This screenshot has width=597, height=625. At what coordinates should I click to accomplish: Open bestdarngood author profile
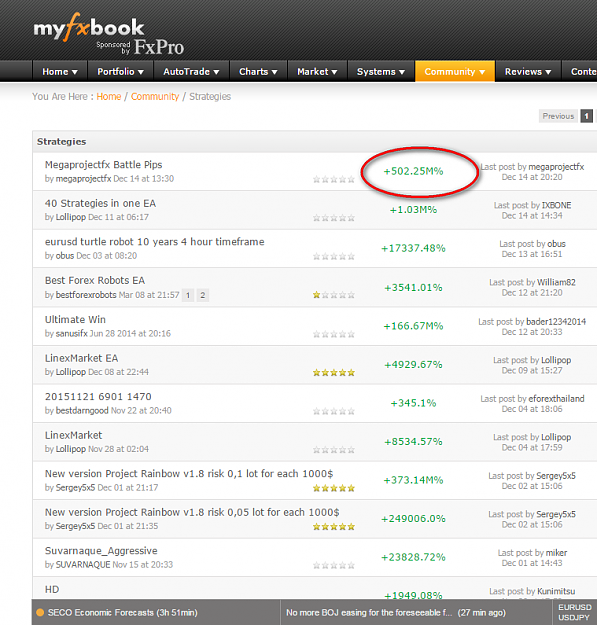click(82, 411)
